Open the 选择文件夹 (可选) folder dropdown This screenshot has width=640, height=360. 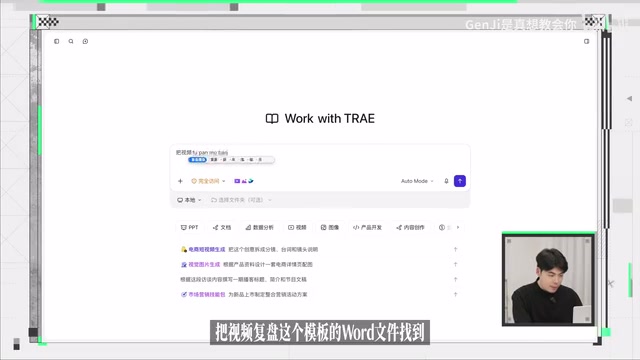click(241, 200)
